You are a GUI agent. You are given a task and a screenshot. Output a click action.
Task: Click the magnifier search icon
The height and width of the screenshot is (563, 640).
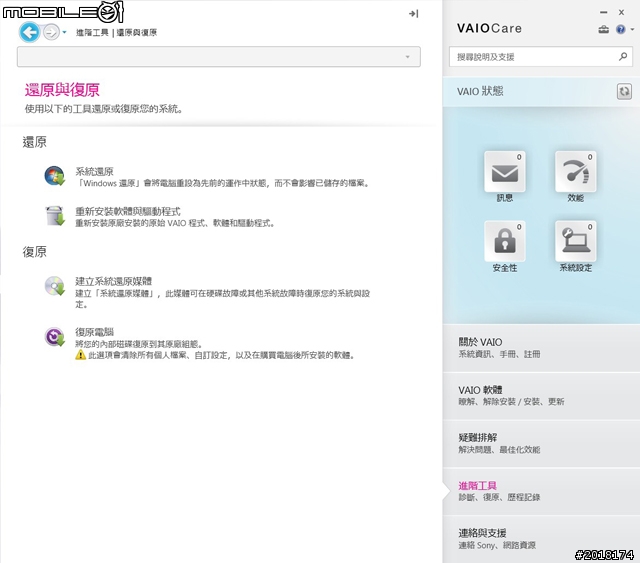pyautogui.click(x=623, y=56)
